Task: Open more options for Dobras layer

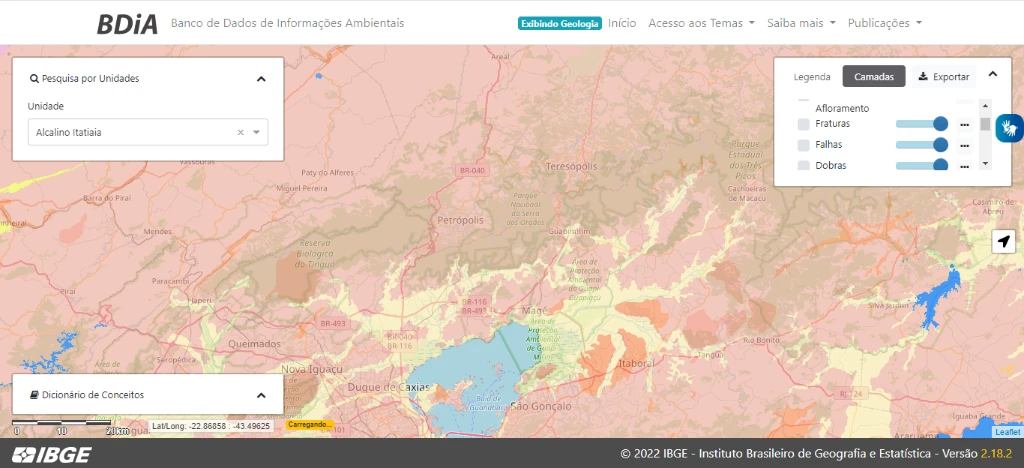Action: (x=965, y=166)
